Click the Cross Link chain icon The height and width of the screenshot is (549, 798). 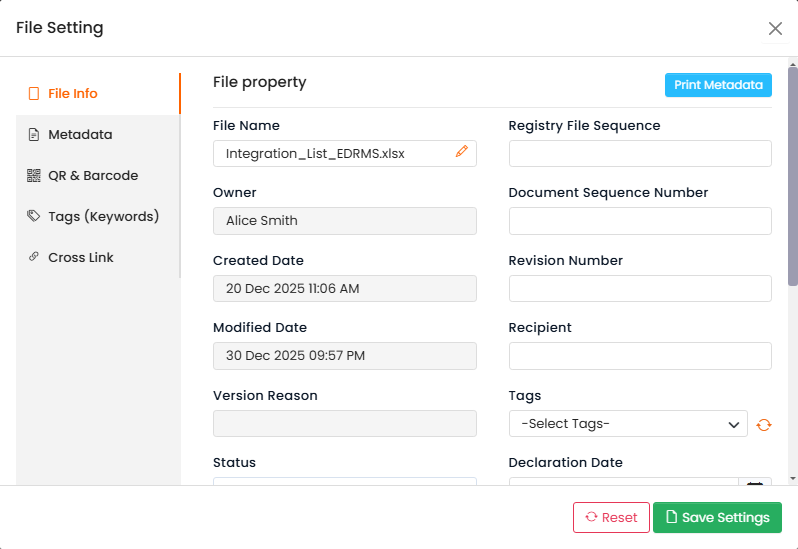(x=34, y=258)
